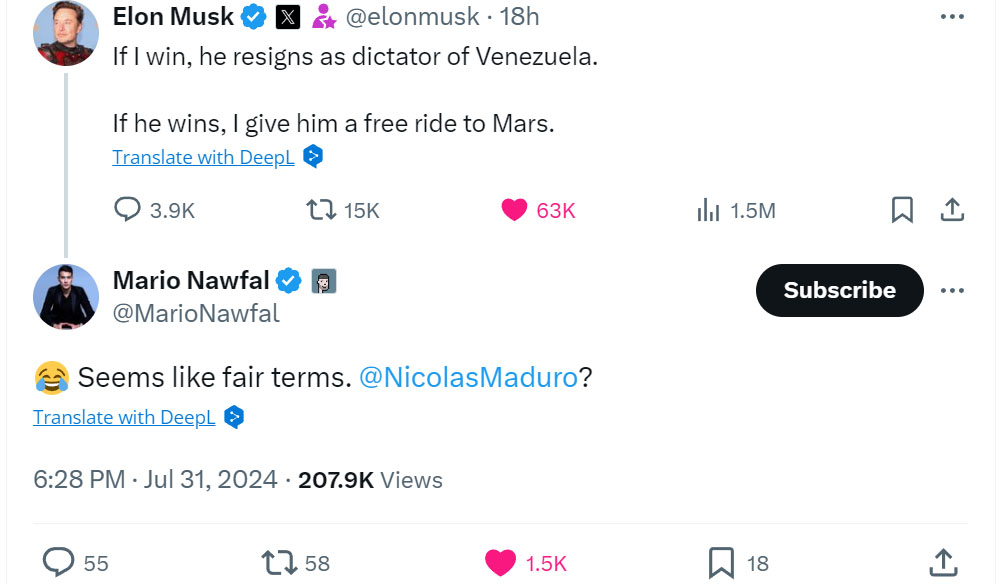Bookmark Elon Musk's tweet
The image size is (999, 584).
[x=902, y=209]
